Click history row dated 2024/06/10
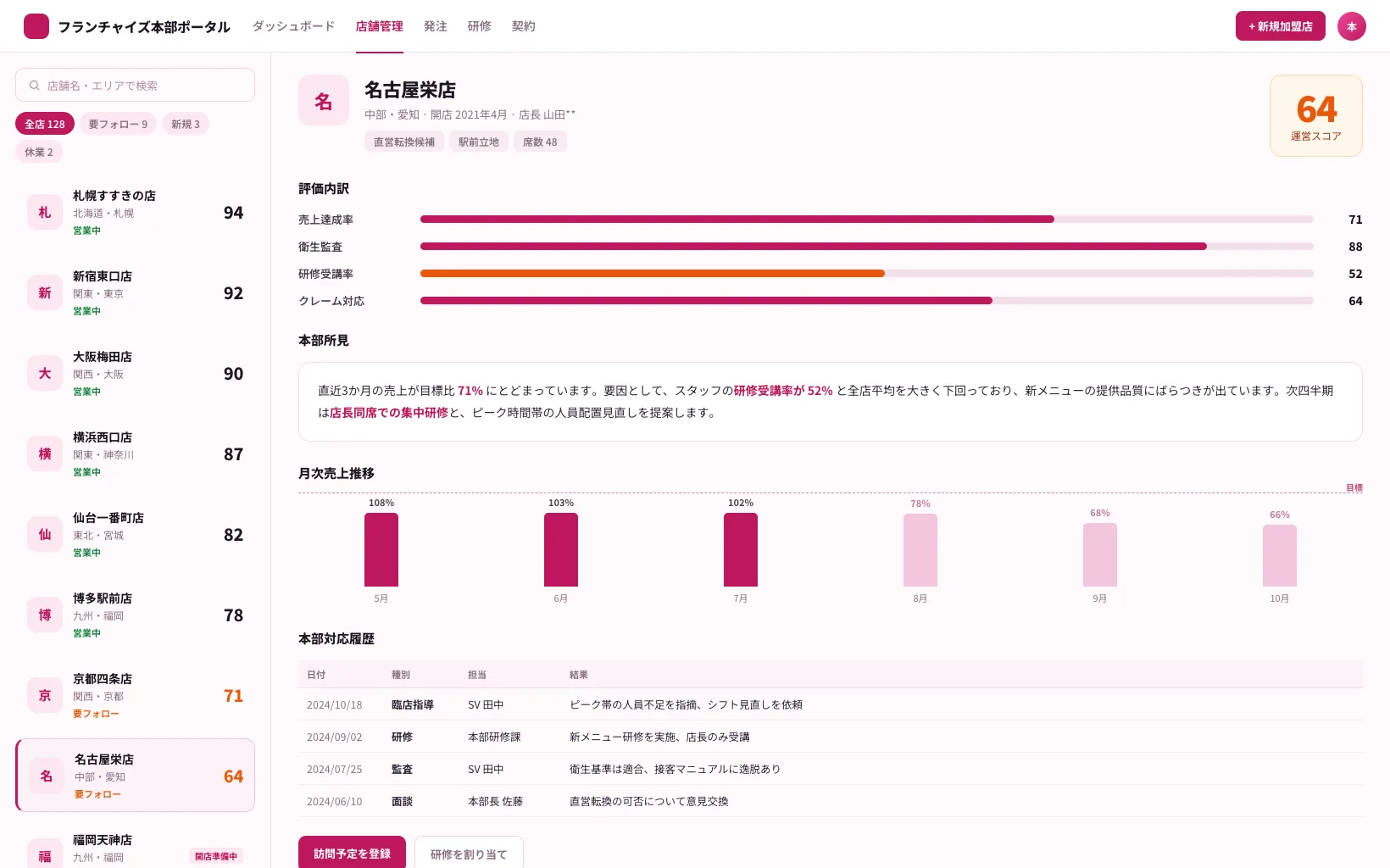The width and height of the screenshot is (1390, 868). pos(831,801)
